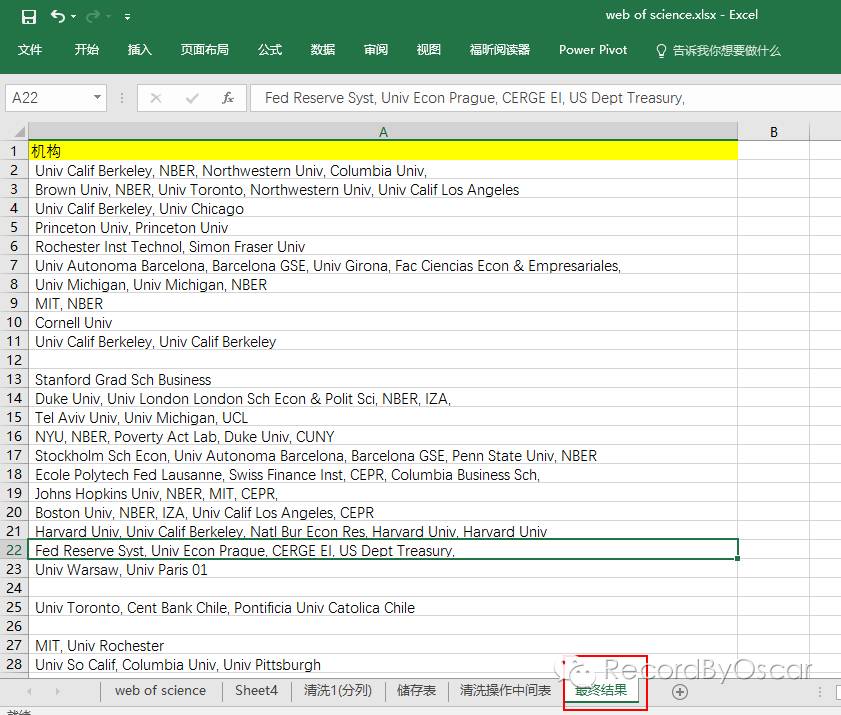This screenshot has height=715, width=841.
Task: Open the 审阅 ribbon tab
Action: pyautogui.click(x=375, y=50)
